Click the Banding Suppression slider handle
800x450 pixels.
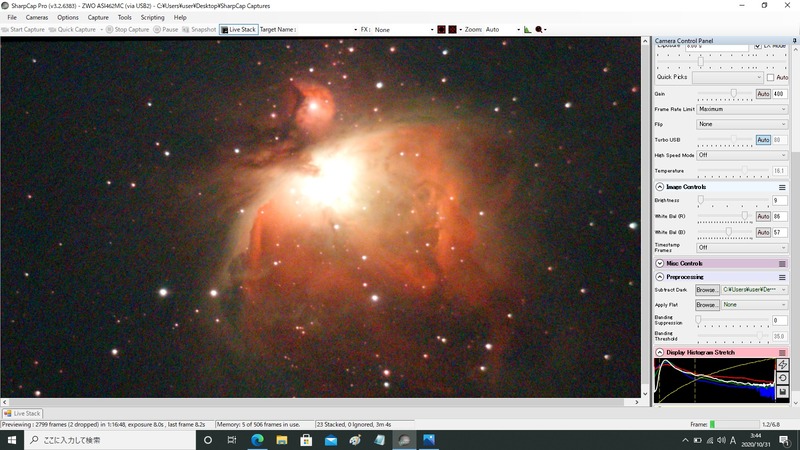(698, 319)
